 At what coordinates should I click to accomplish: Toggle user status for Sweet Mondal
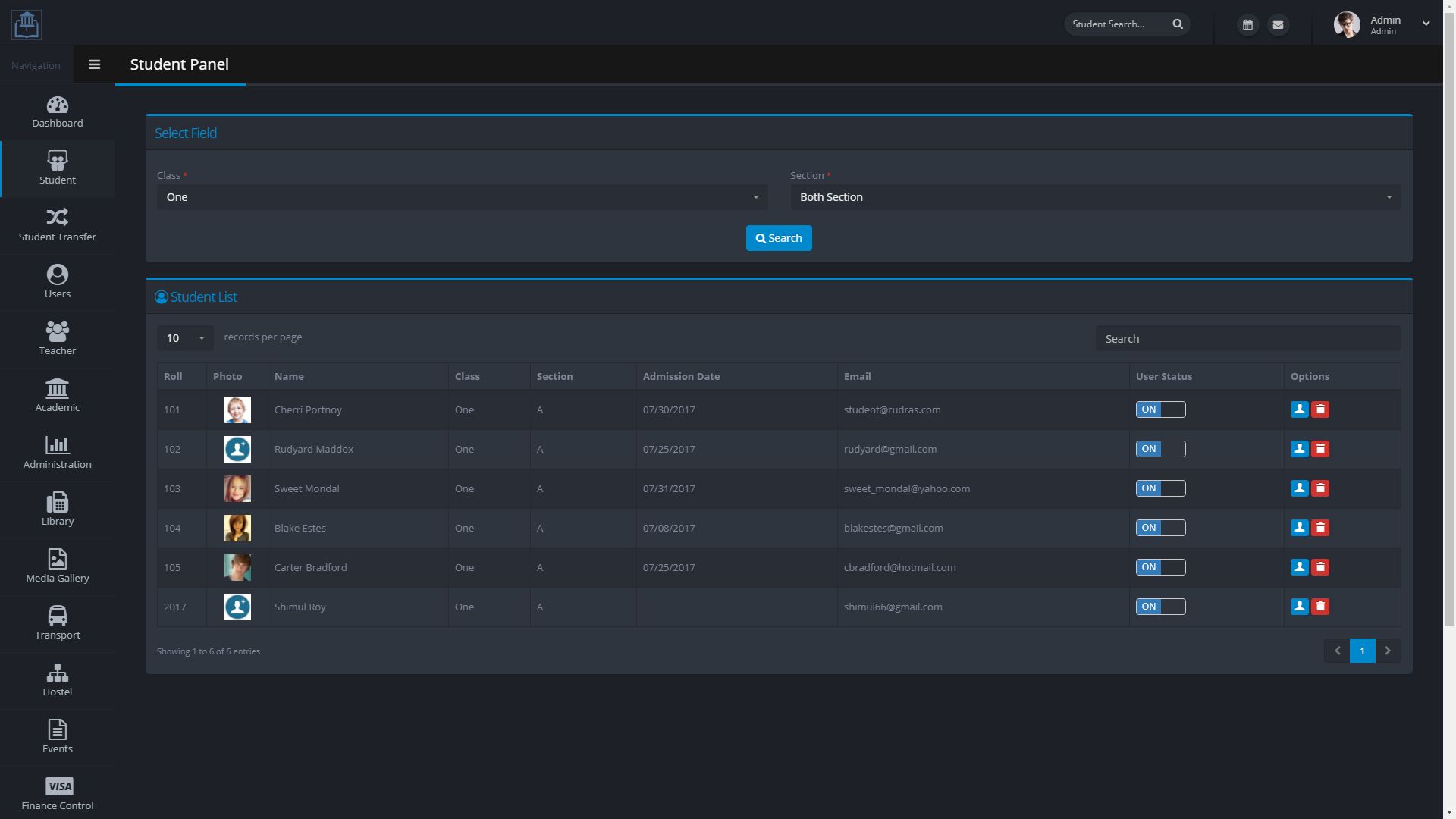click(1160, 488)
